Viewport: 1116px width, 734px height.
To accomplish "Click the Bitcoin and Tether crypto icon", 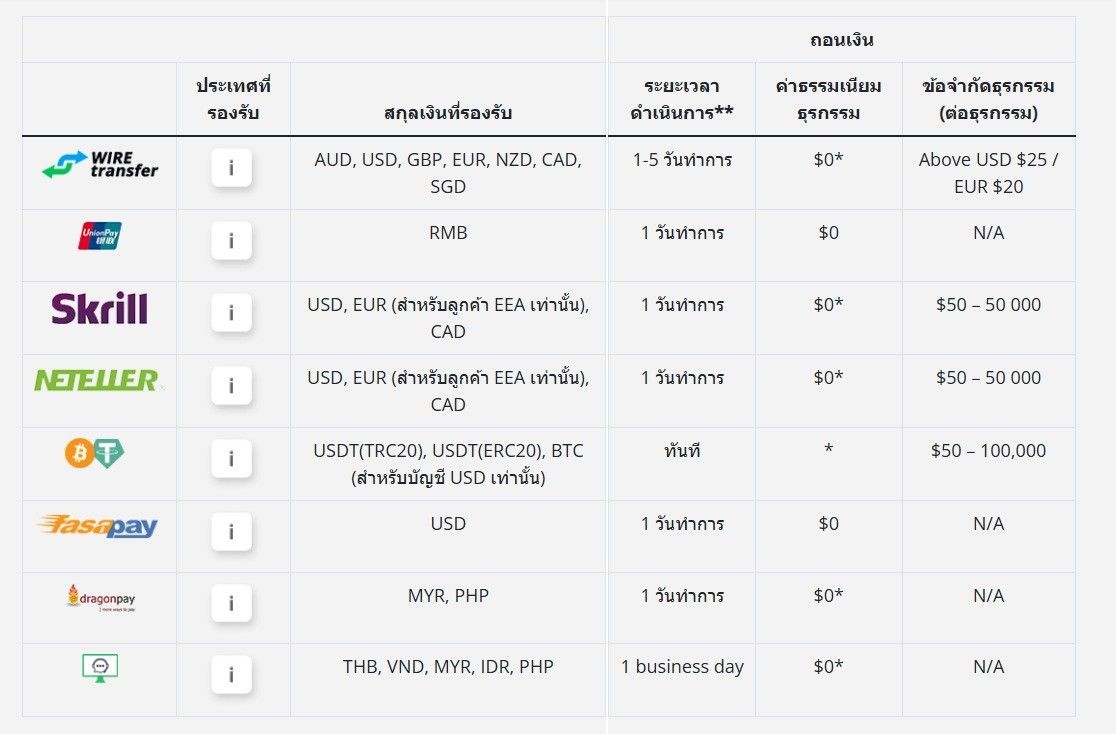I will tap(95, 453).
